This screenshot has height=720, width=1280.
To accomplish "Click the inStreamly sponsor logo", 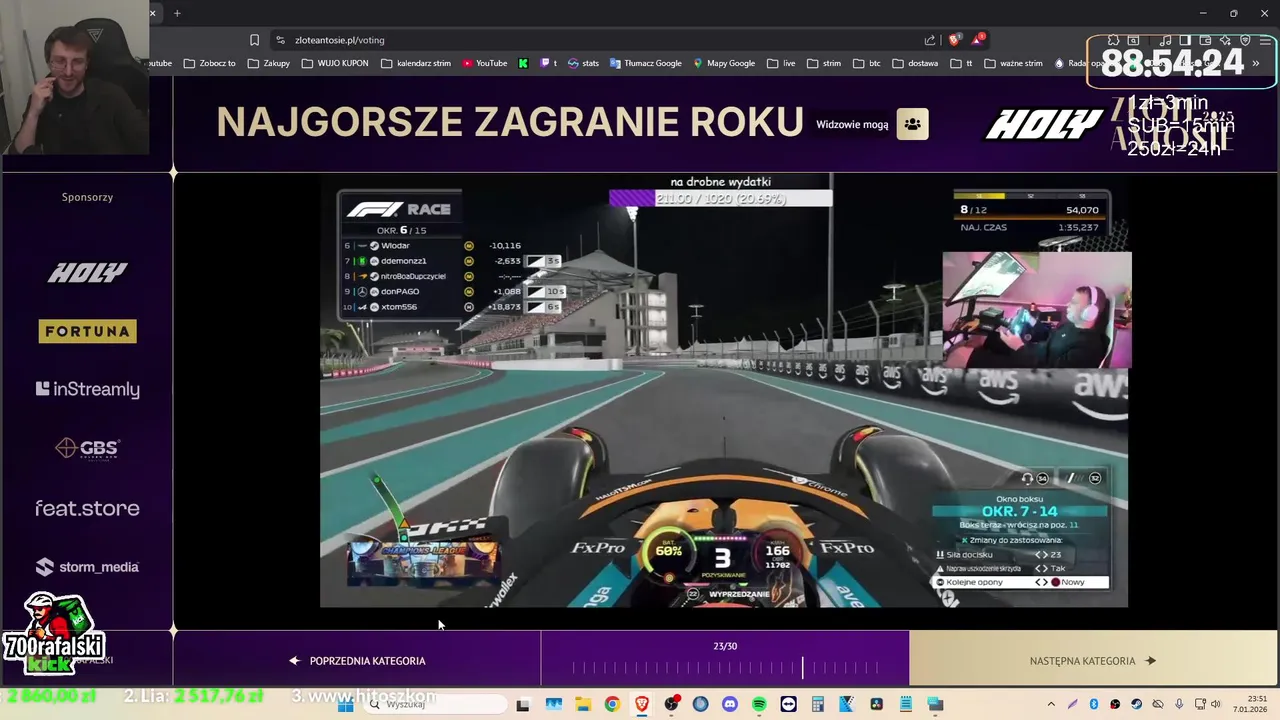I will point(88,389).
